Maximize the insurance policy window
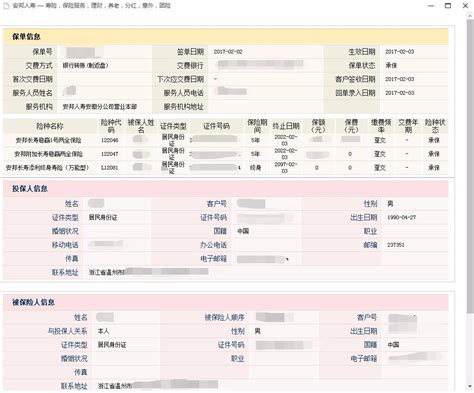This screenshot has width=474, height=393. pyautogui.click(x=448, y=6)
